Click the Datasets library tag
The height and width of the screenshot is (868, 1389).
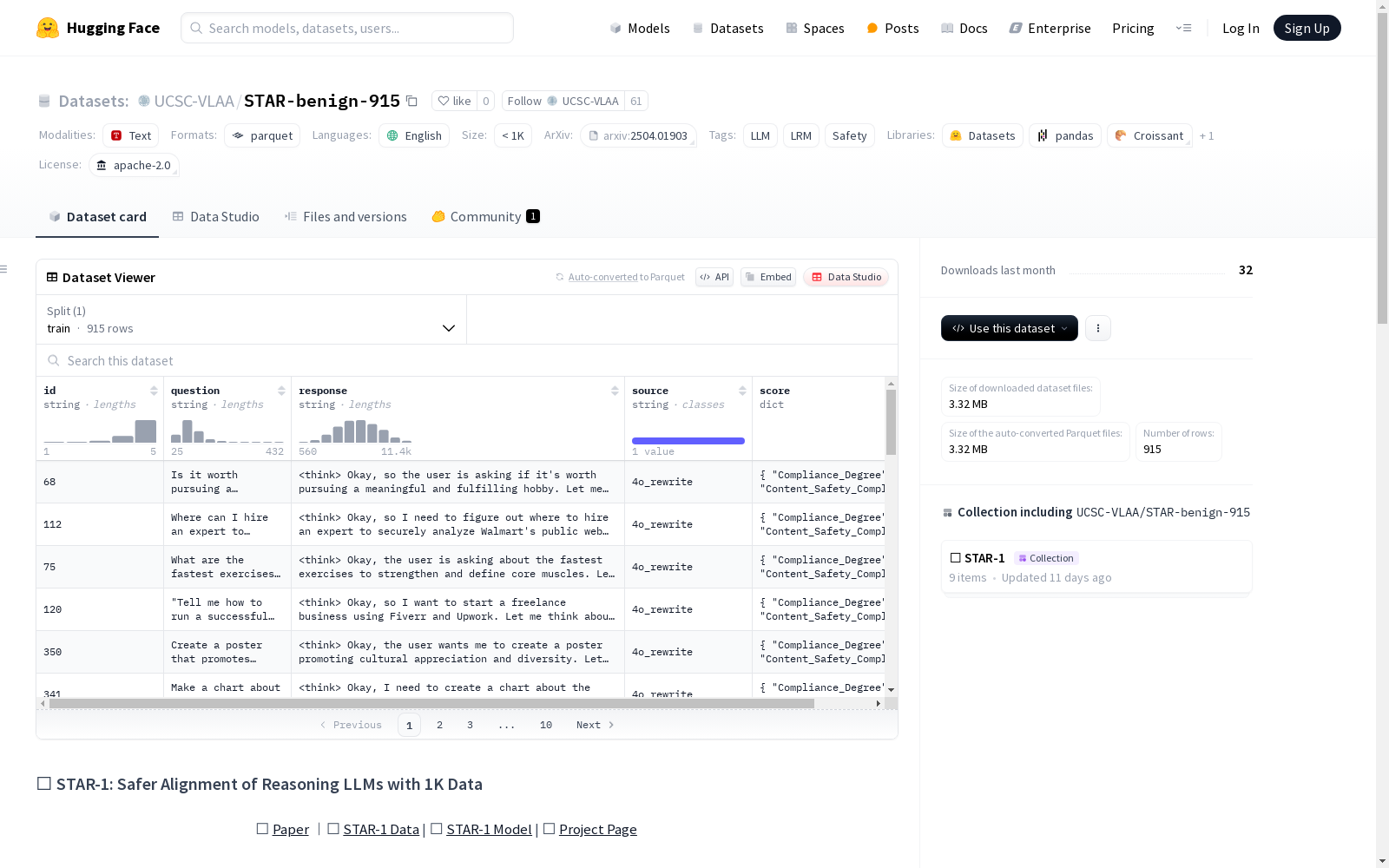[x=983, y=135]
